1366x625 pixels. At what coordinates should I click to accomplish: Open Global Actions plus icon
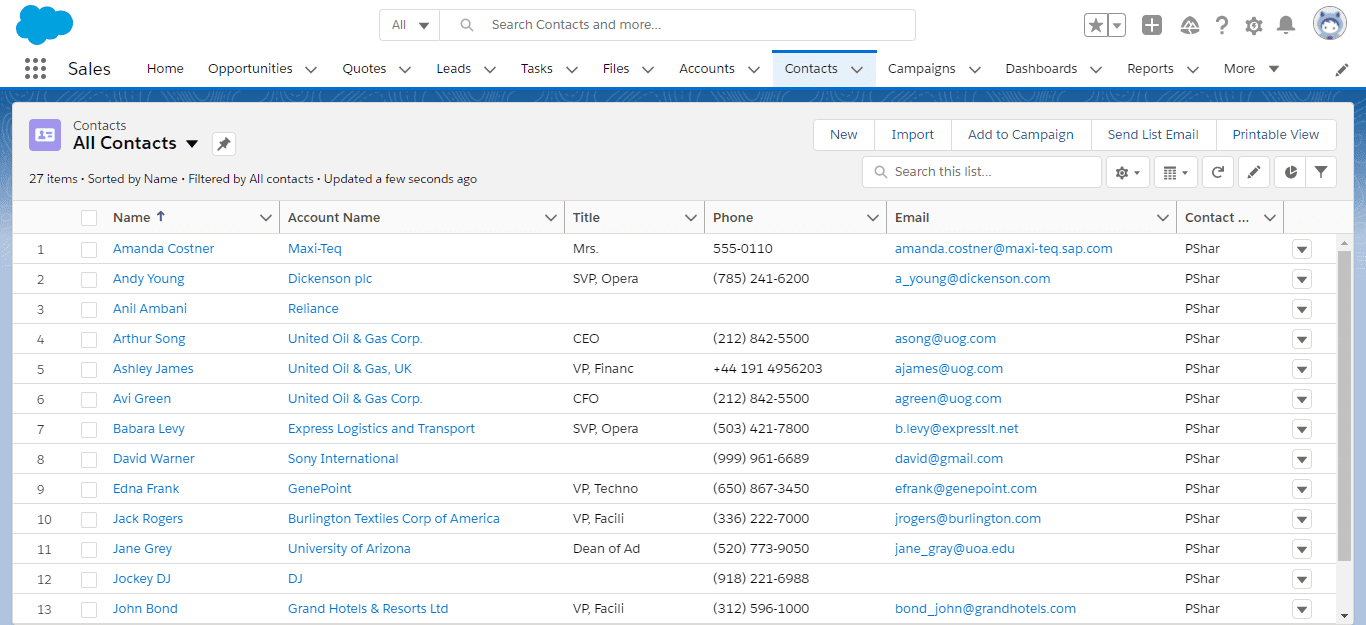[x=1152, y=25]
